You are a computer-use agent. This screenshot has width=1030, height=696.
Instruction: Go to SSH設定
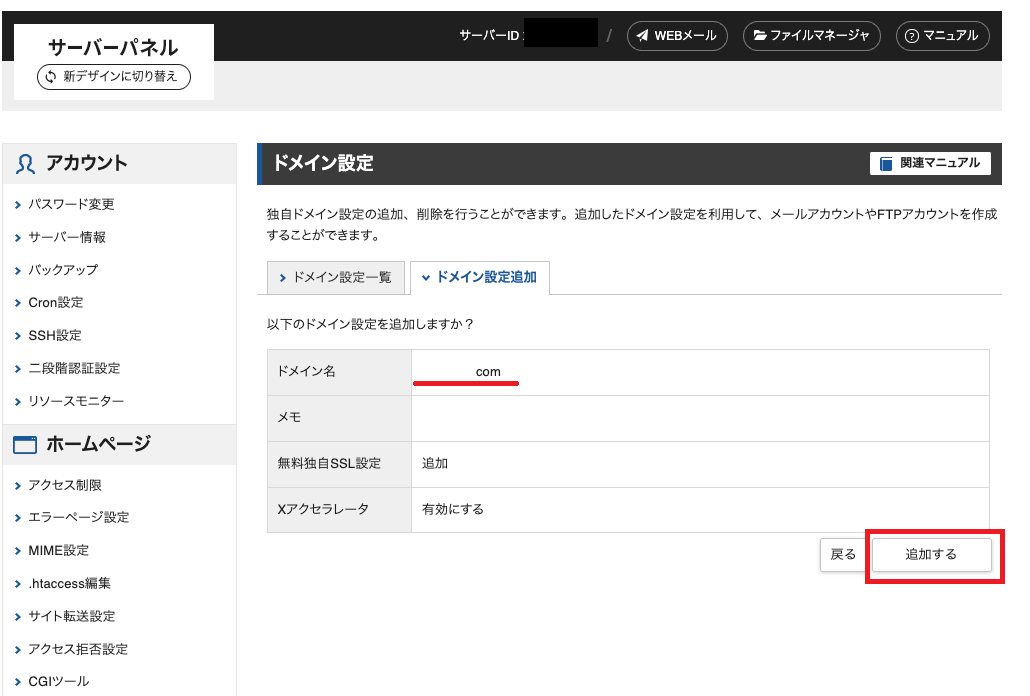click(55, 336)
